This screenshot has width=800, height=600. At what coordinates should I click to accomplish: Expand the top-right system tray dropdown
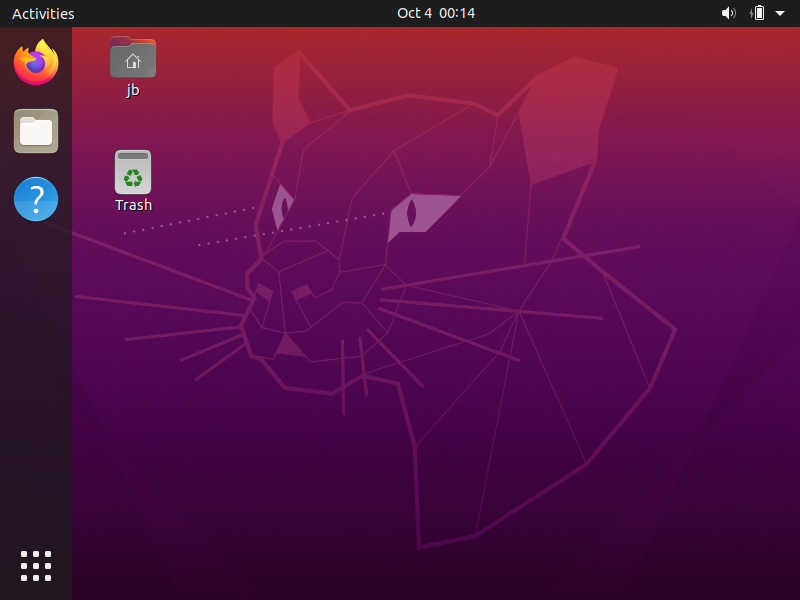pos(780,13)
